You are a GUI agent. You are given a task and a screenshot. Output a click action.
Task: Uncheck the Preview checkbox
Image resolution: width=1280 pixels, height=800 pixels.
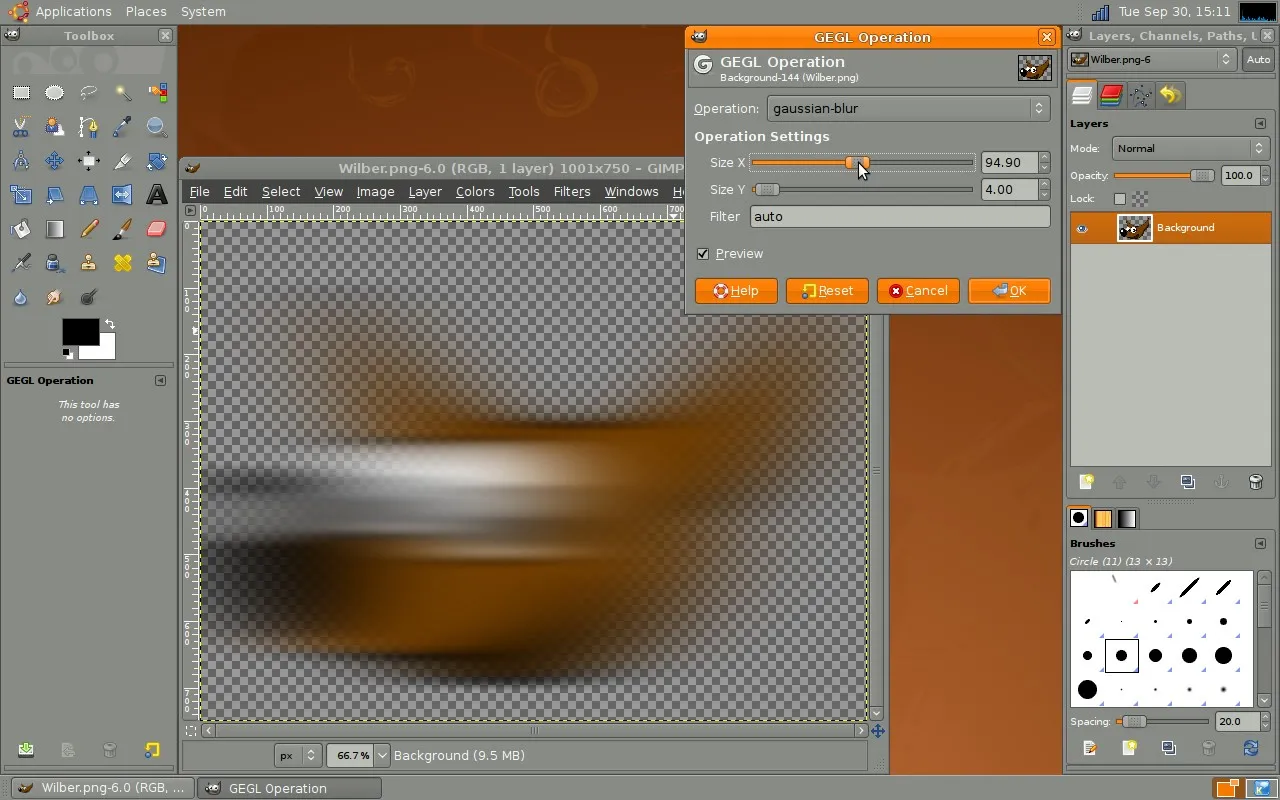(703, 254)
